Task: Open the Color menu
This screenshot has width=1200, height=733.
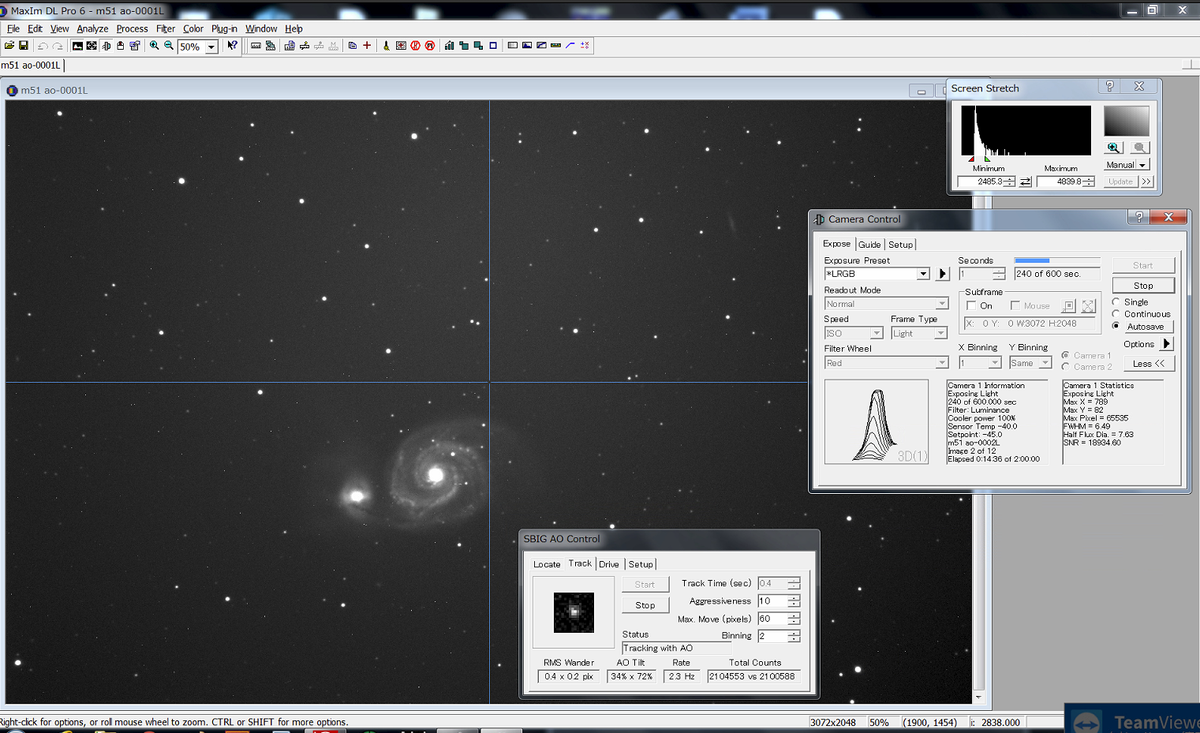Action: tap(193, 29)
